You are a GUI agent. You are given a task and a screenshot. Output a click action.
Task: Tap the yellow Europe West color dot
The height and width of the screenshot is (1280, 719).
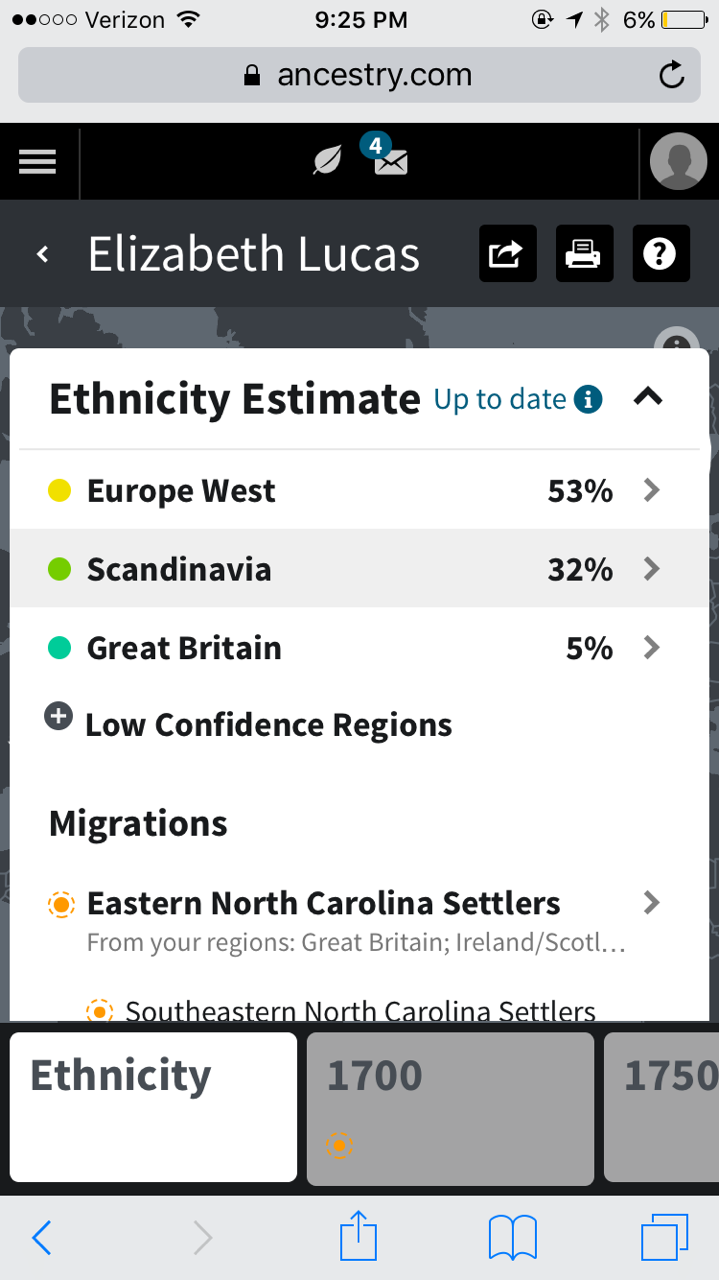pyautogui.click(x=60, y=491)
